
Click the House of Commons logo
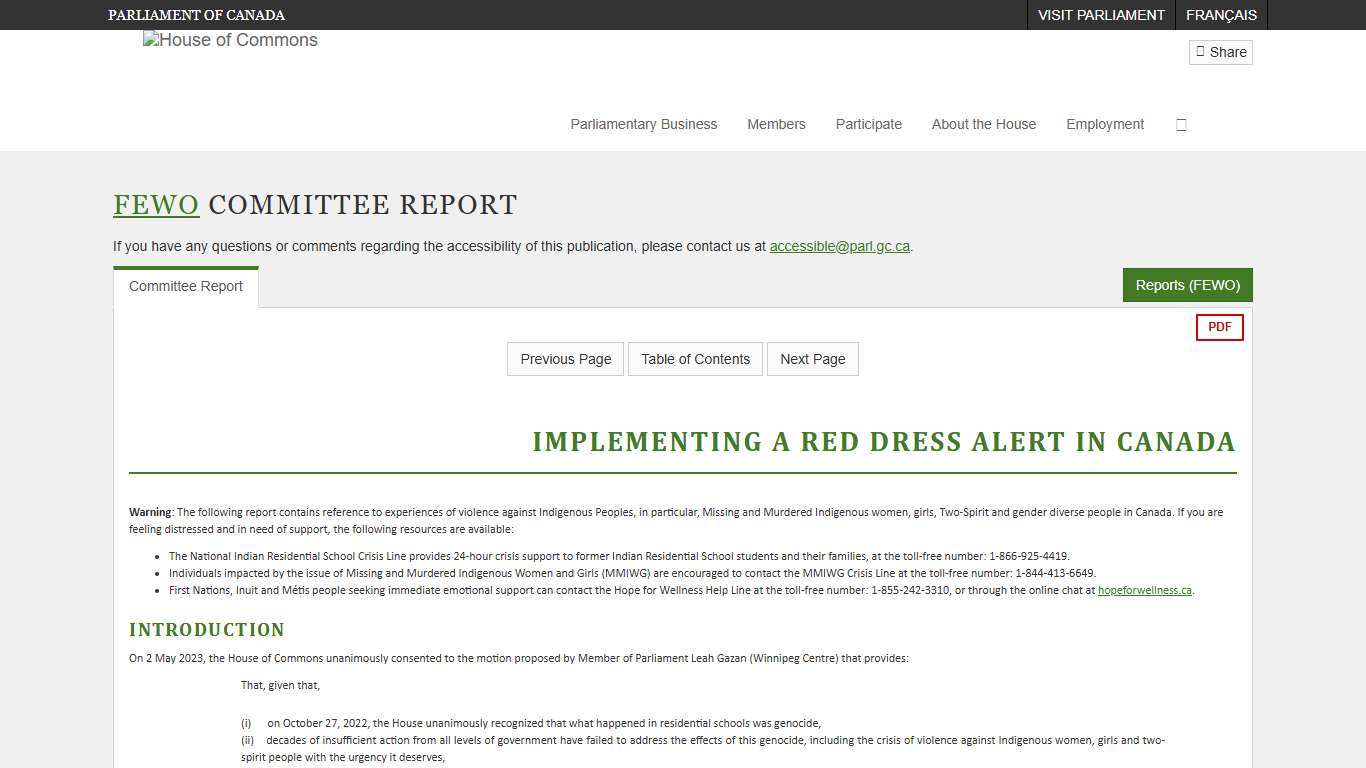click(229, 40)
